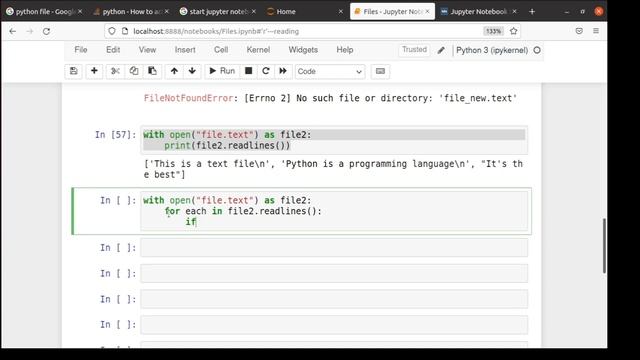Open the Kernel menu
Viewport: 640px width, 360px height.
click(x=258, y=50)
